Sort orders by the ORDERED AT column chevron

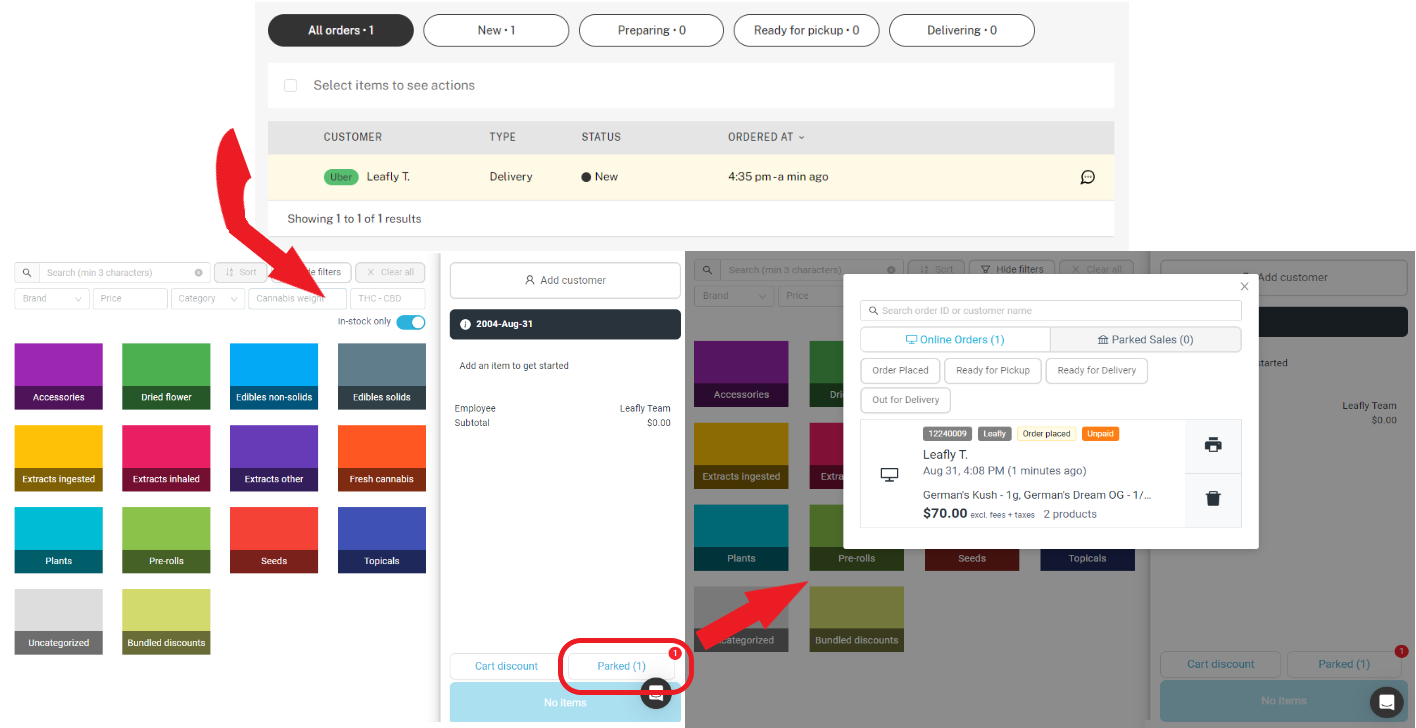coord(801,137)
